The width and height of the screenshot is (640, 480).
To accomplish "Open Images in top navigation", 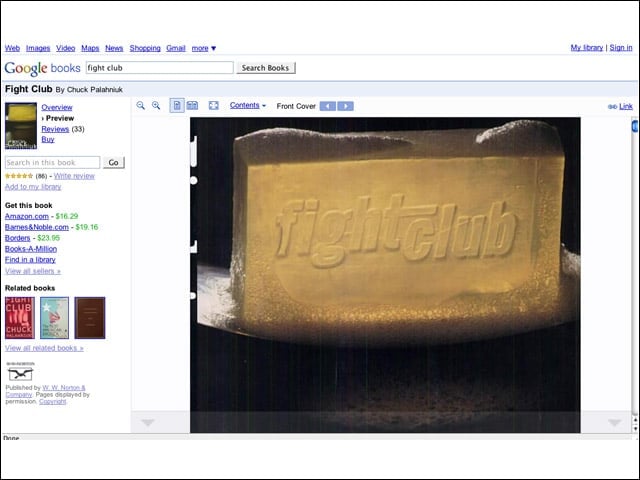I will point(38,48).
